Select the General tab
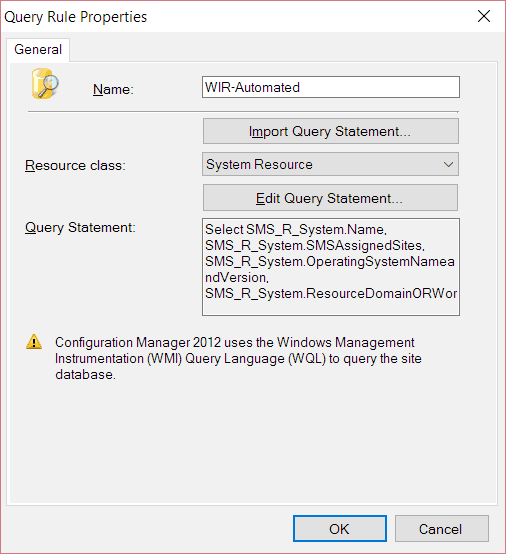The width and height of the screenshot is (506, 554). pyautogui.click(x=38, y=49)
